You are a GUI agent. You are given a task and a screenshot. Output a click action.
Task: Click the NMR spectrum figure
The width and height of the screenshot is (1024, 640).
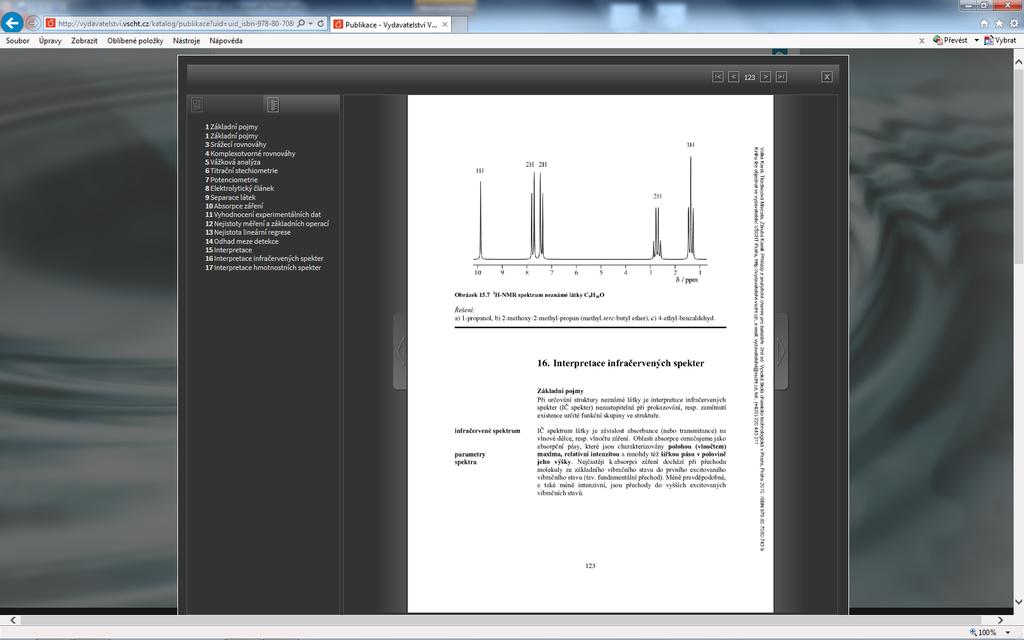tap(590, 212)
